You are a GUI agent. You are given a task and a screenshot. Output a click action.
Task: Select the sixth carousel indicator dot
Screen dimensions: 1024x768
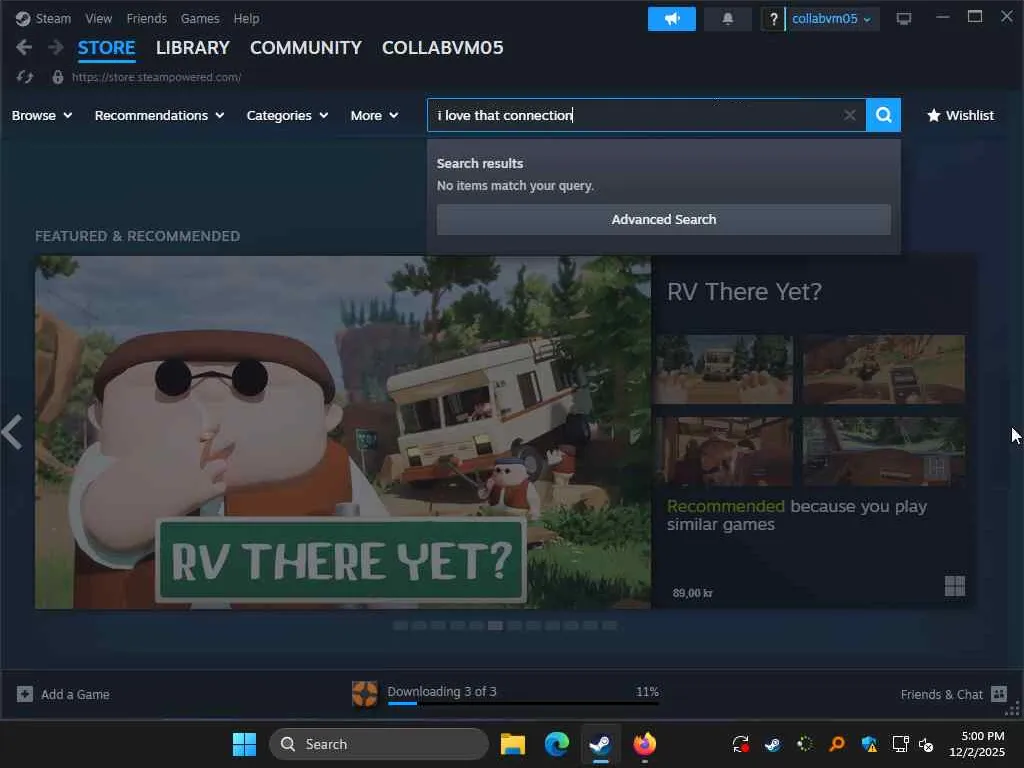[x=495, y=626]
